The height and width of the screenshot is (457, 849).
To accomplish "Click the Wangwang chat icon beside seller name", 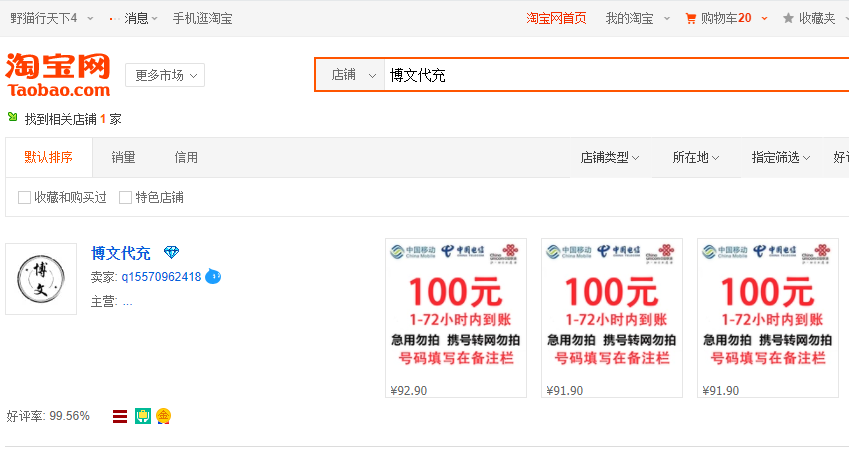I will click(x=213, y=277).
